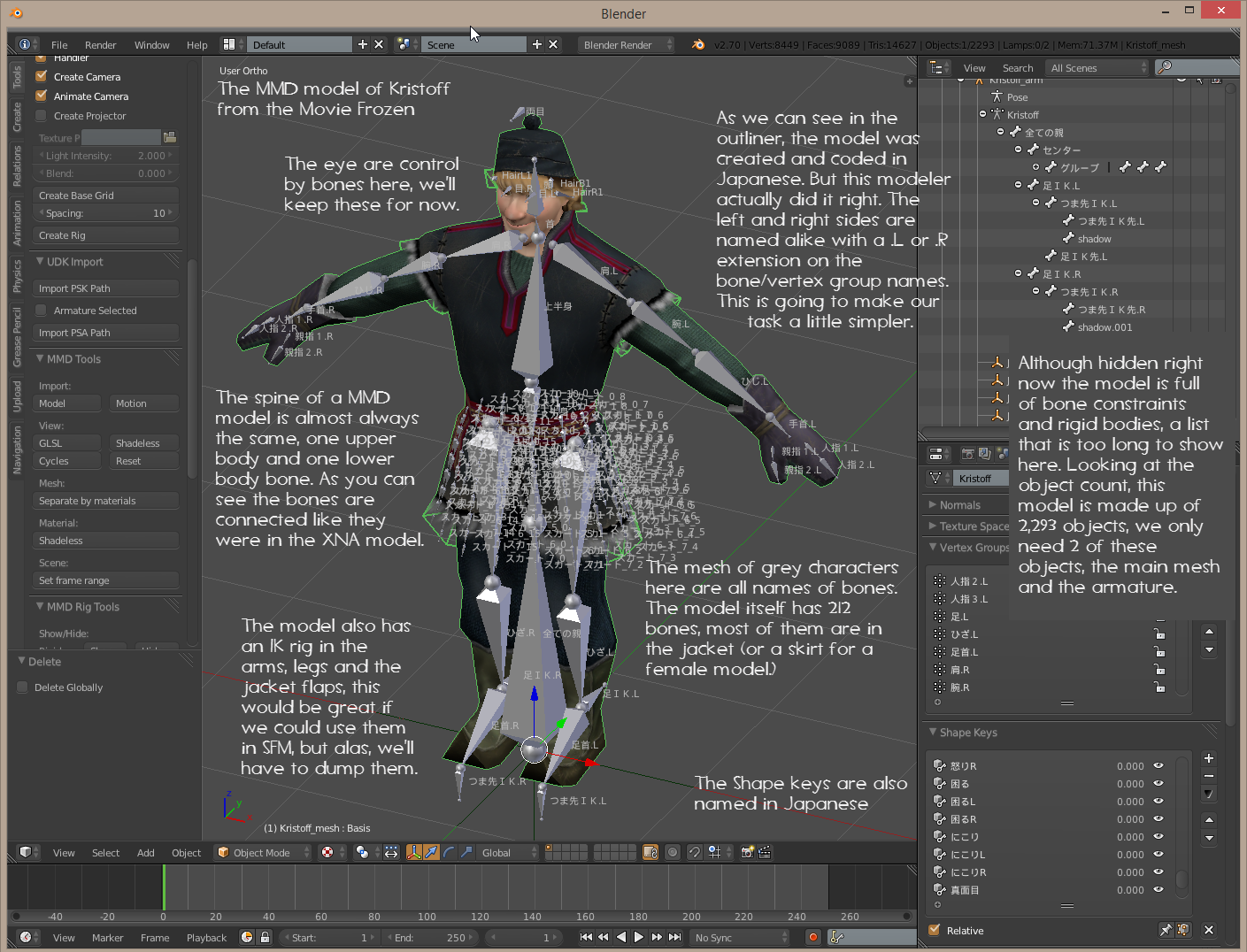1247x952 pixels.
Task: Tick the Armature Selected checkbox
Action: click(41, 310)
